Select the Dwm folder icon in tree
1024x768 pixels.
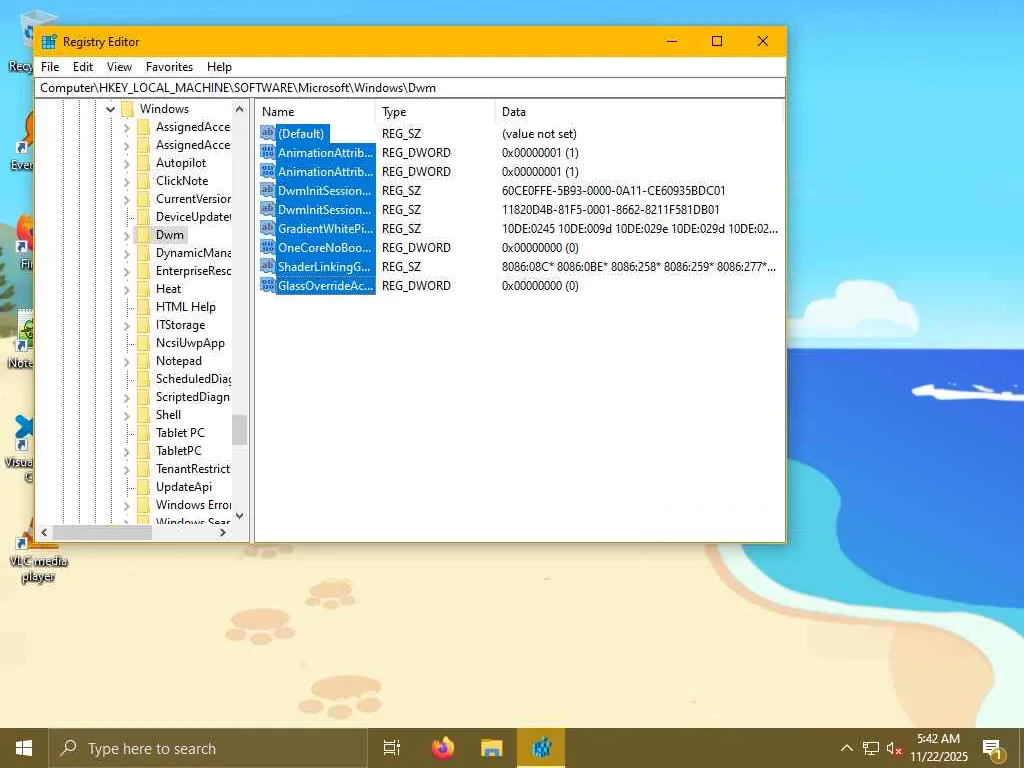tap(143, 235)
